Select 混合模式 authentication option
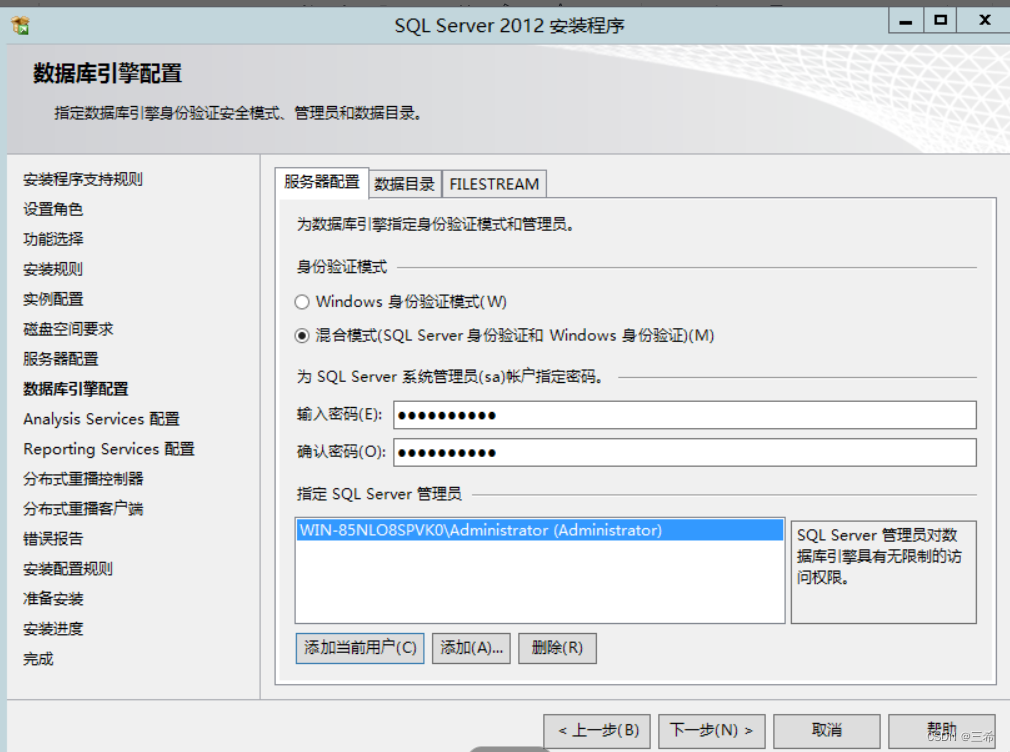1010x752 pixels. coord(302,337)
